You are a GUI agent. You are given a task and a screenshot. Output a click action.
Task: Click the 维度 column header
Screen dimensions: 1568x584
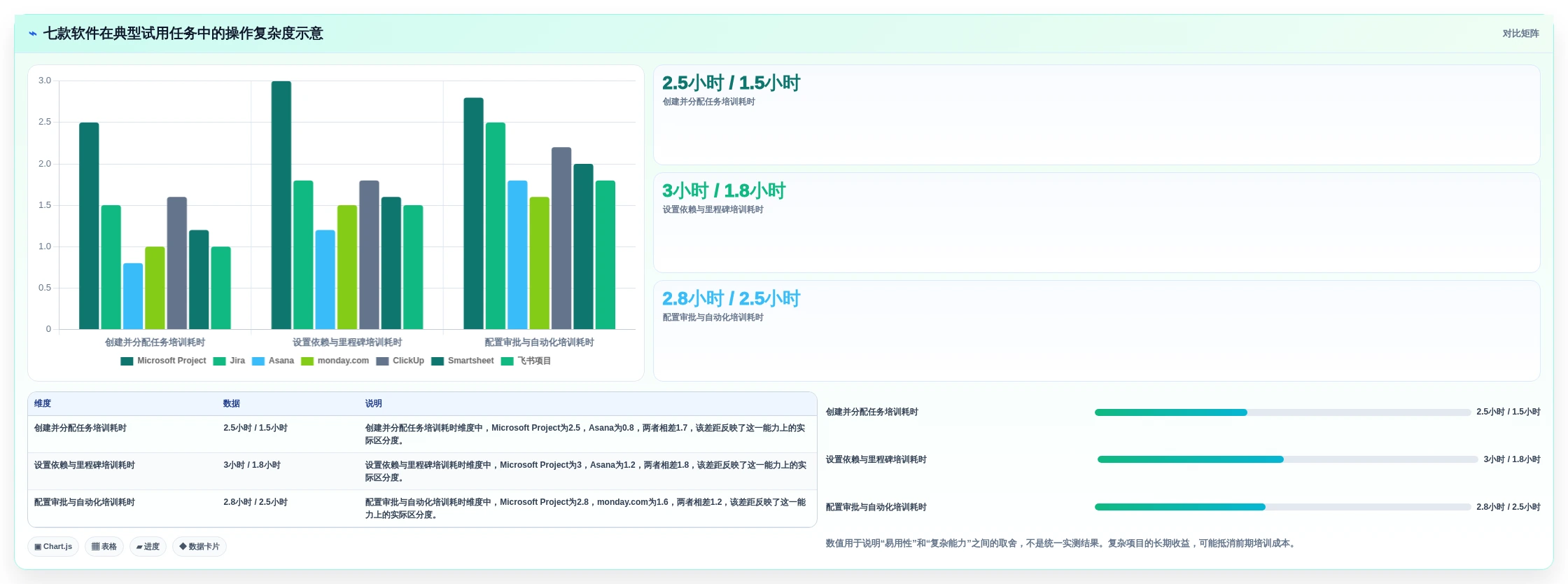pyautogui.click(x=43, y=403)
